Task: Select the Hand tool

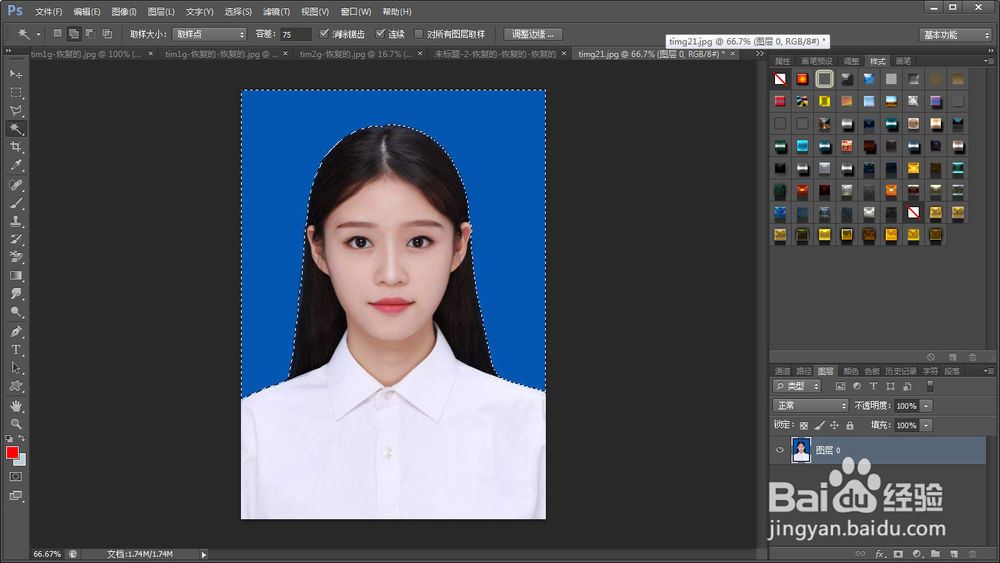Action: [16, 405]
